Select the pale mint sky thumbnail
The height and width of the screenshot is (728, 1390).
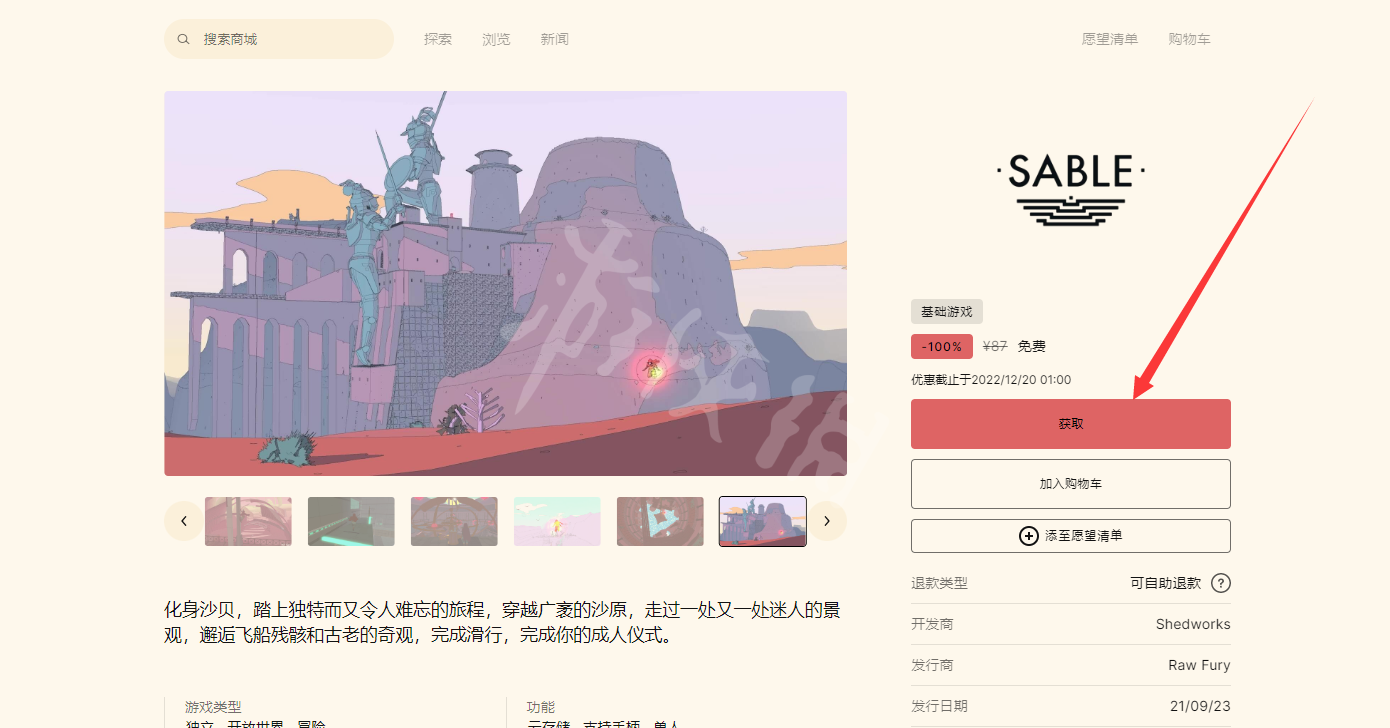pos(557,522)
